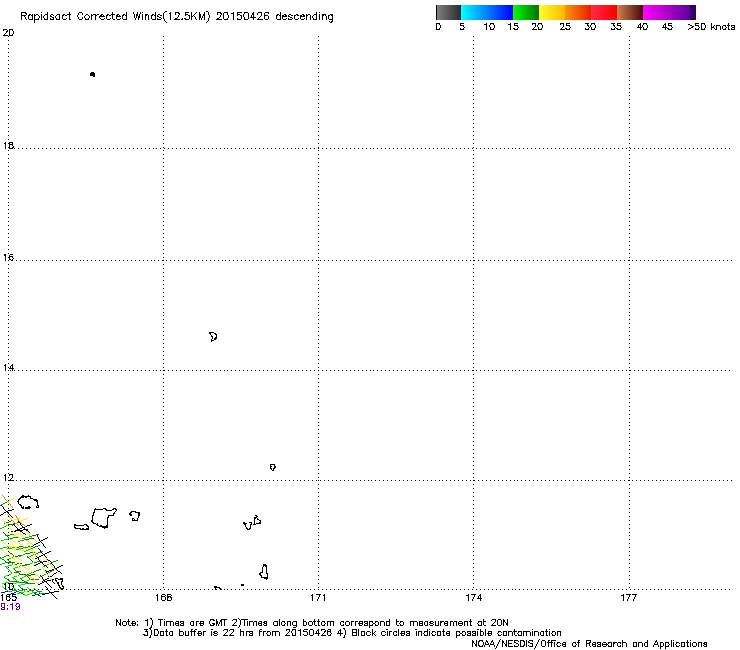Viewport: 740px width, 650px height.
Task: Click the red 30-35 knots color segment
Action: pos(604,12)
